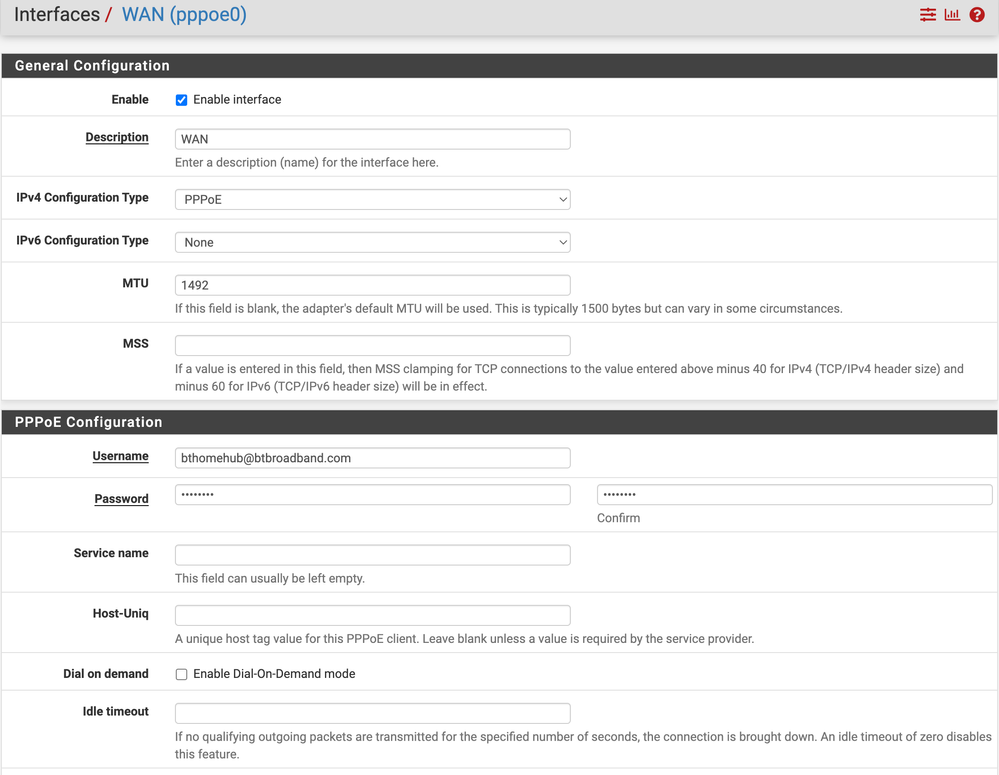
Task: Click the Enable interface label text
Action: coord(237,100)
